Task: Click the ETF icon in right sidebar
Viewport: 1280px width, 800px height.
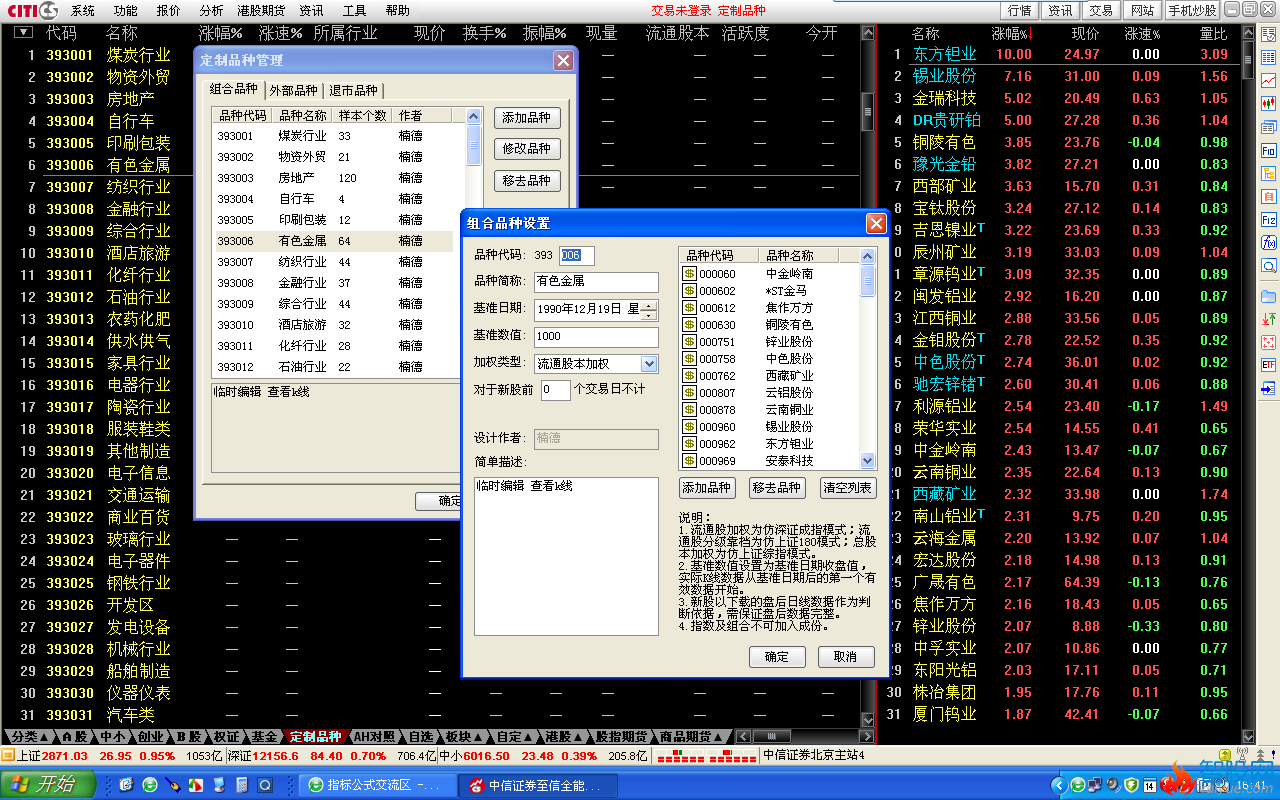Action: pos(1268,365)
